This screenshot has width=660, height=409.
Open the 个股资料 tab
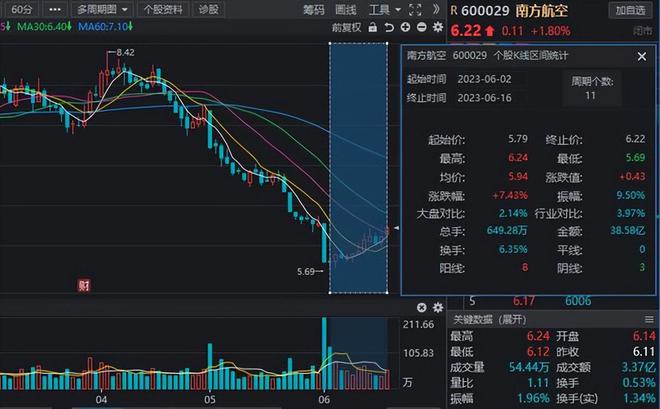click(x=163, y=9)
